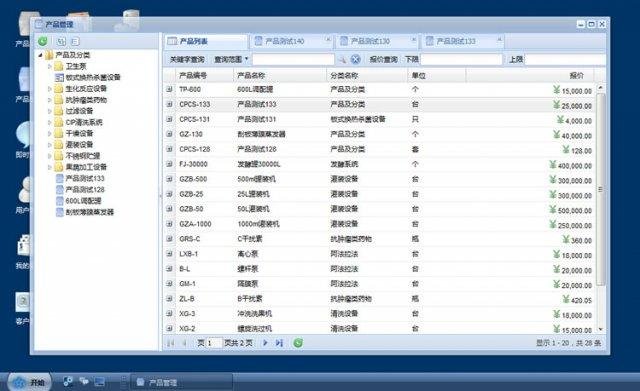Click the row icon beside TP-600
The width and height of the screenshot is (640, 391).
(169, 89)
